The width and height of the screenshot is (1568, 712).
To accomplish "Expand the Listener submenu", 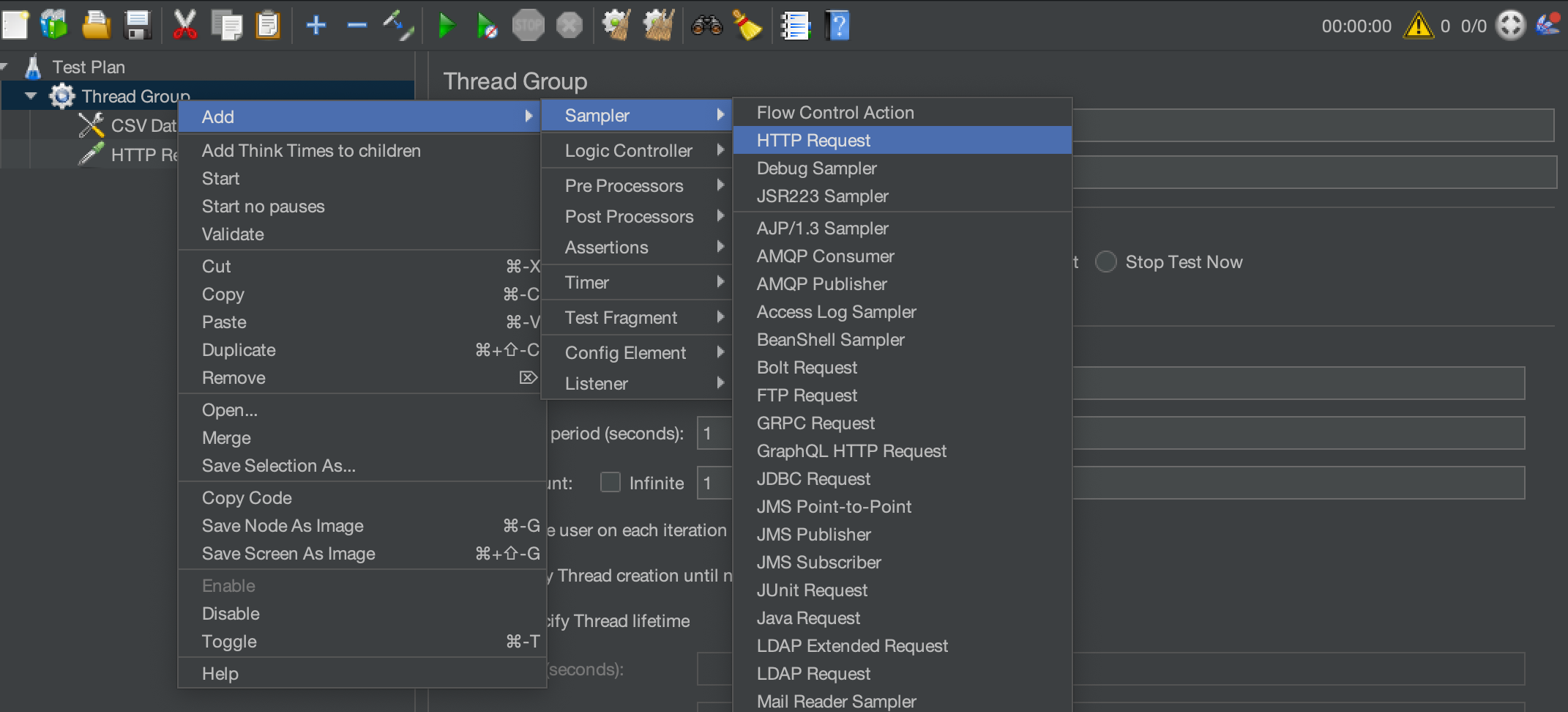I will click(637, 383).
